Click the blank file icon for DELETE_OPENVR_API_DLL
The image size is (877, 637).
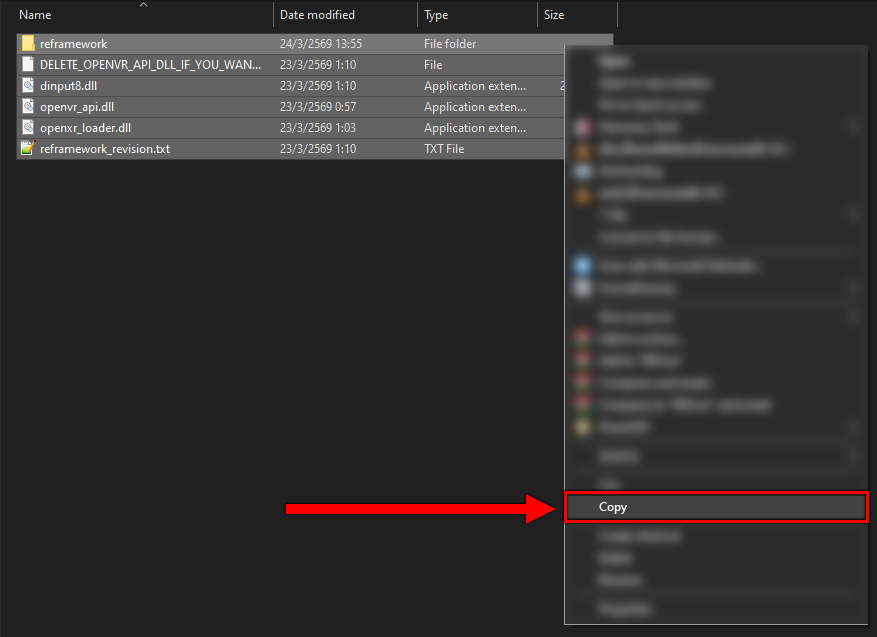pos(28,65)
